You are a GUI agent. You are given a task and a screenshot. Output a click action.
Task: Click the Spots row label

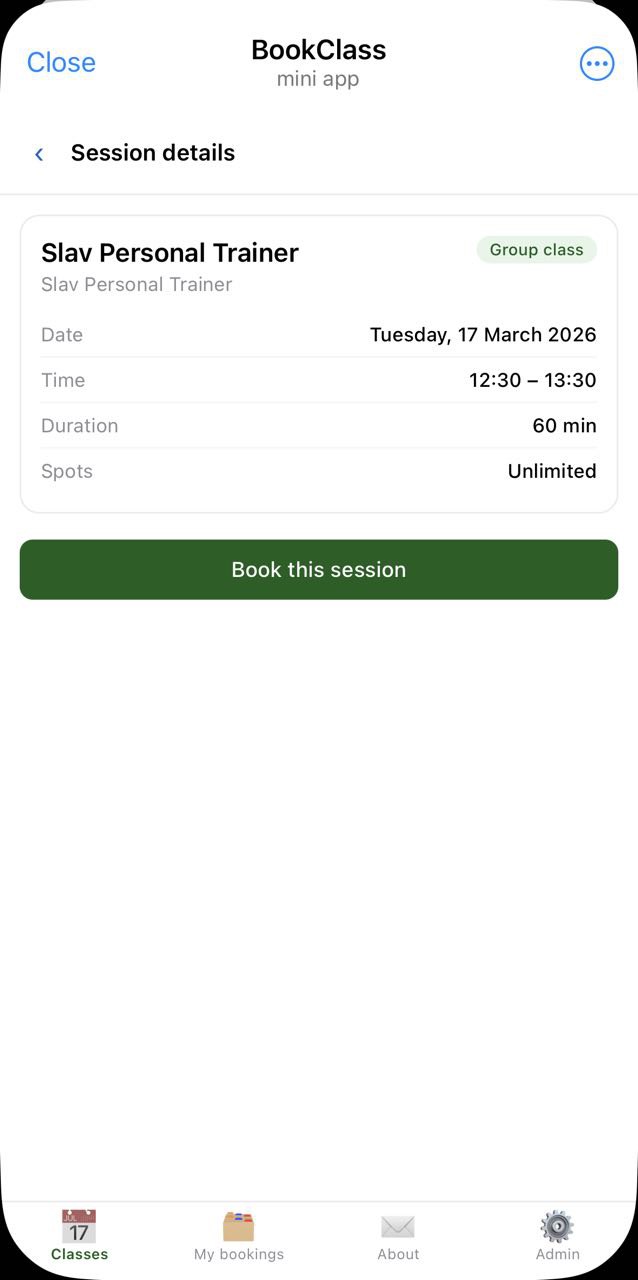[x=67, y=471]
